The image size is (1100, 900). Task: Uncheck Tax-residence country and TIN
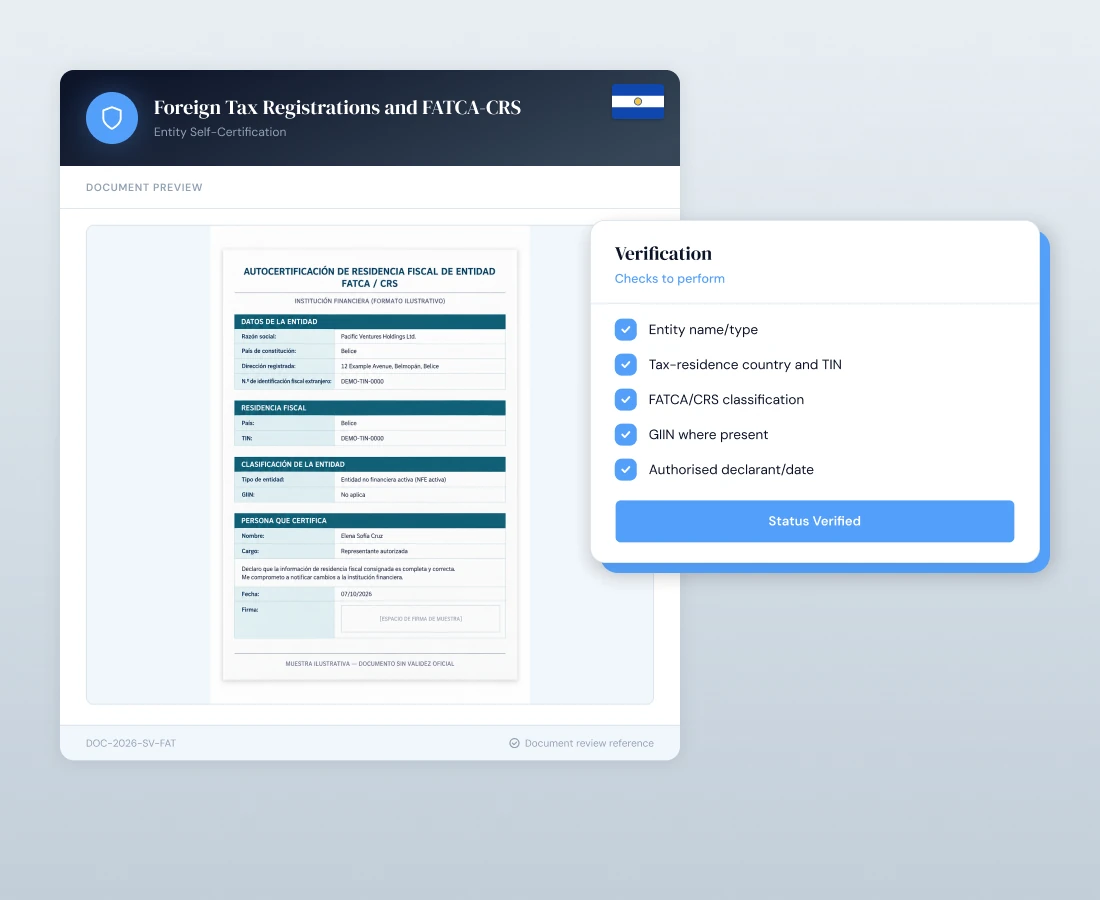pos(626,364)
